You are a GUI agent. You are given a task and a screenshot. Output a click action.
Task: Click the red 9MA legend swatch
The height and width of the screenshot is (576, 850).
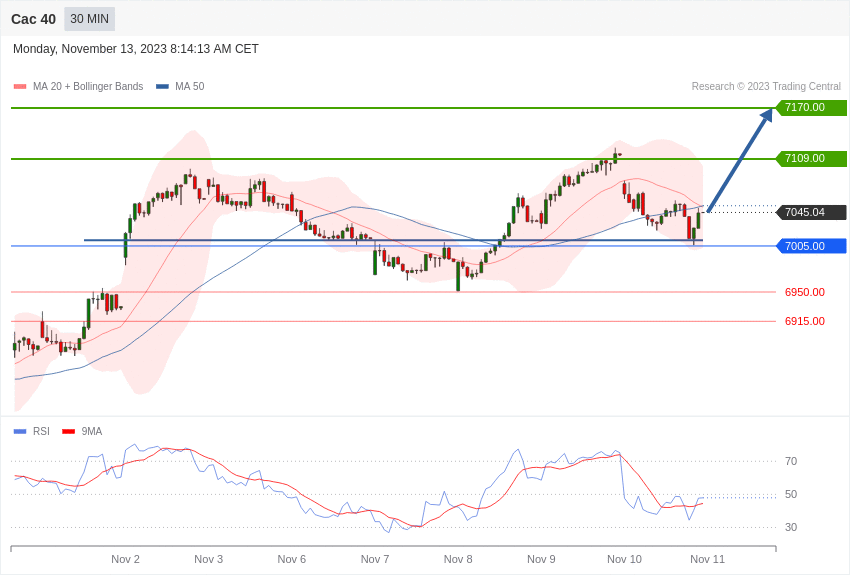point(68,432)
